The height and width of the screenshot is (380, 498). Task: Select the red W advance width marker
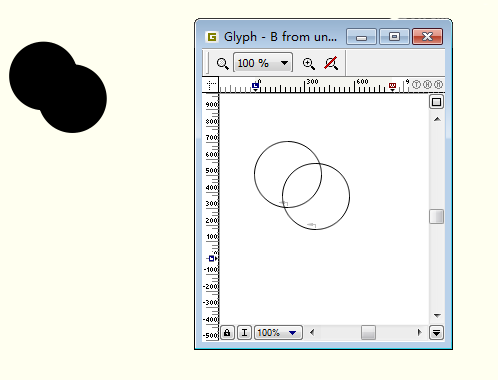tap(392, 86)
